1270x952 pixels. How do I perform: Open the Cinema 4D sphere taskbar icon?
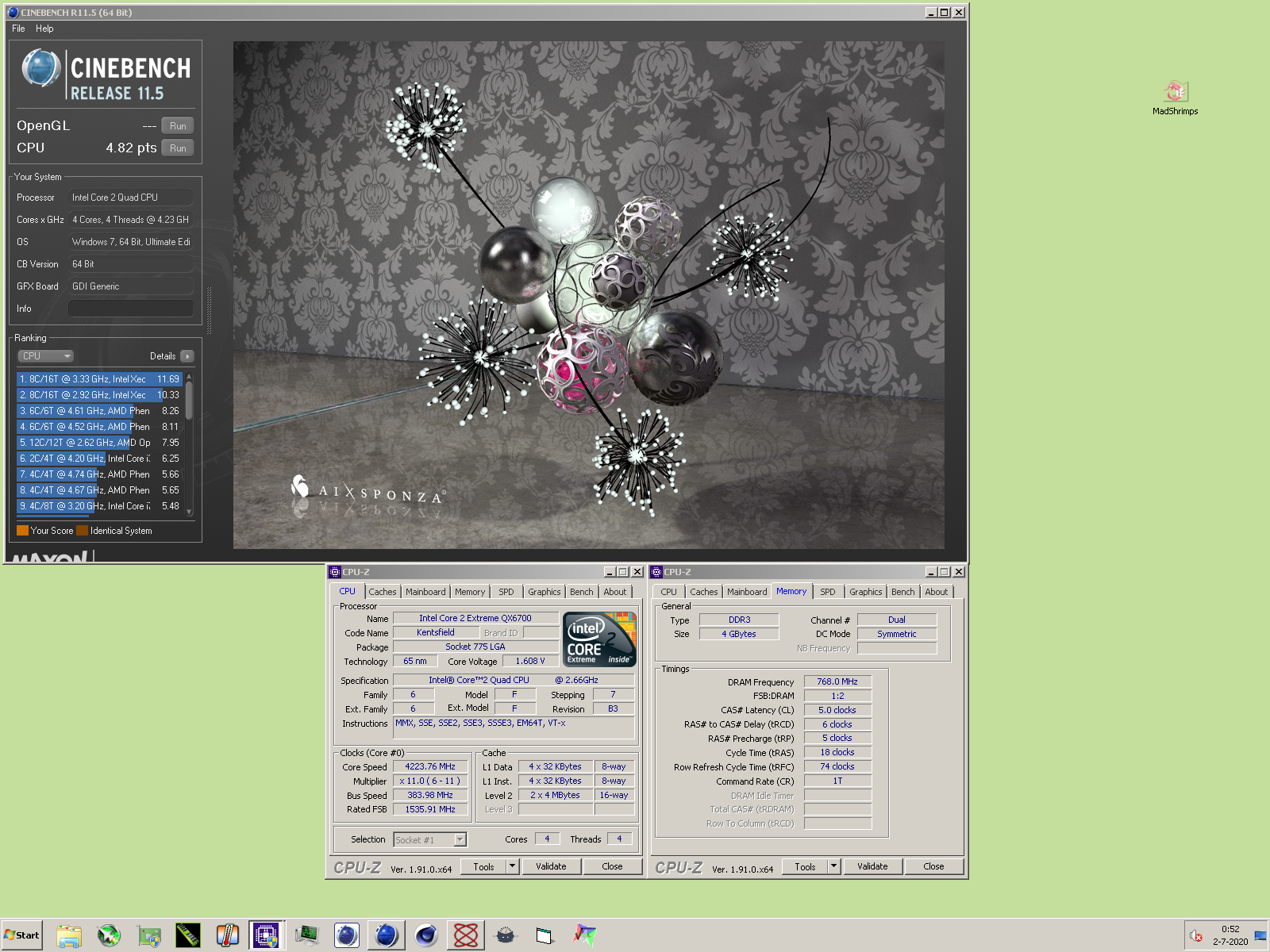426,935
